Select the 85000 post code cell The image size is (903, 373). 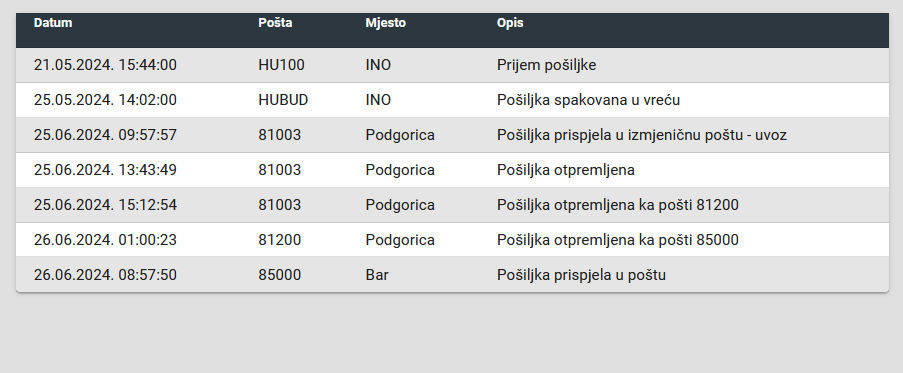pyautogui.click(x=279, y=275)
